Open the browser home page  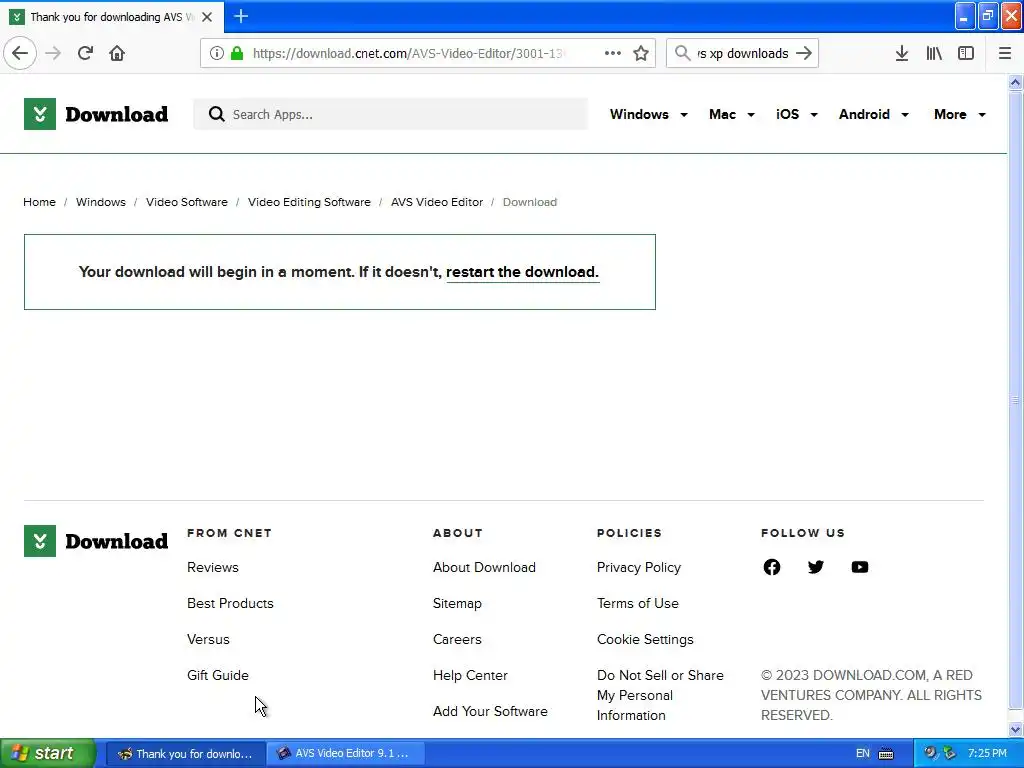(x=117, y=53)
